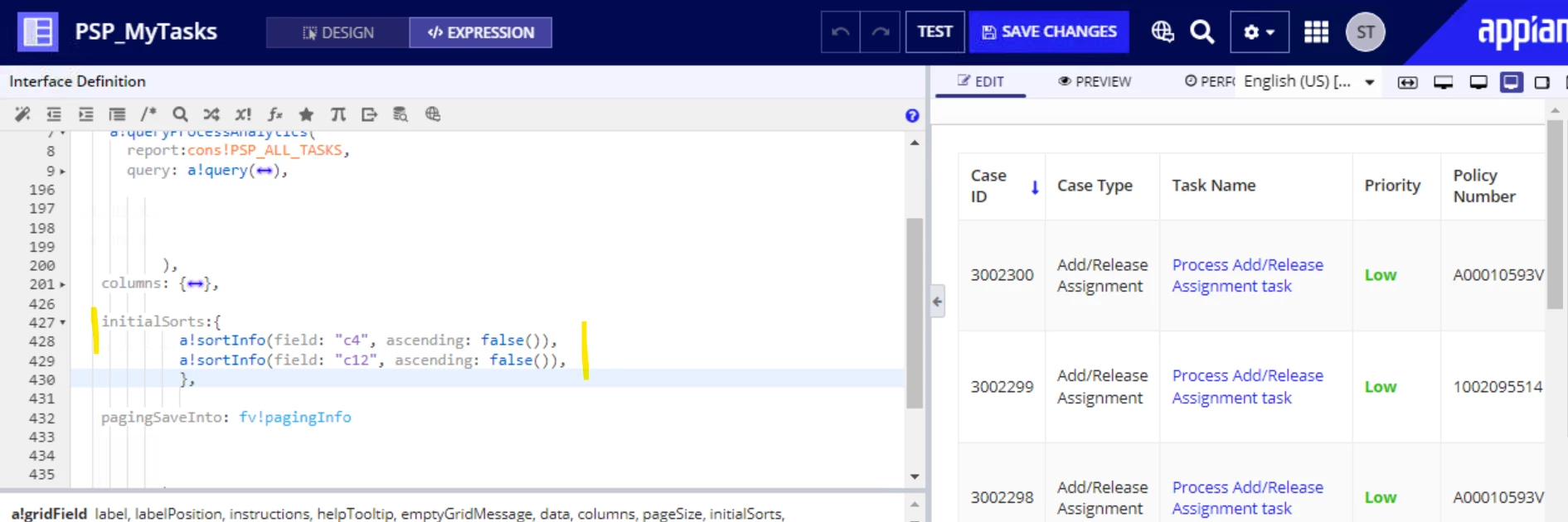
Task: Select the PREVIEW tab
Action: coord(1095,81)
